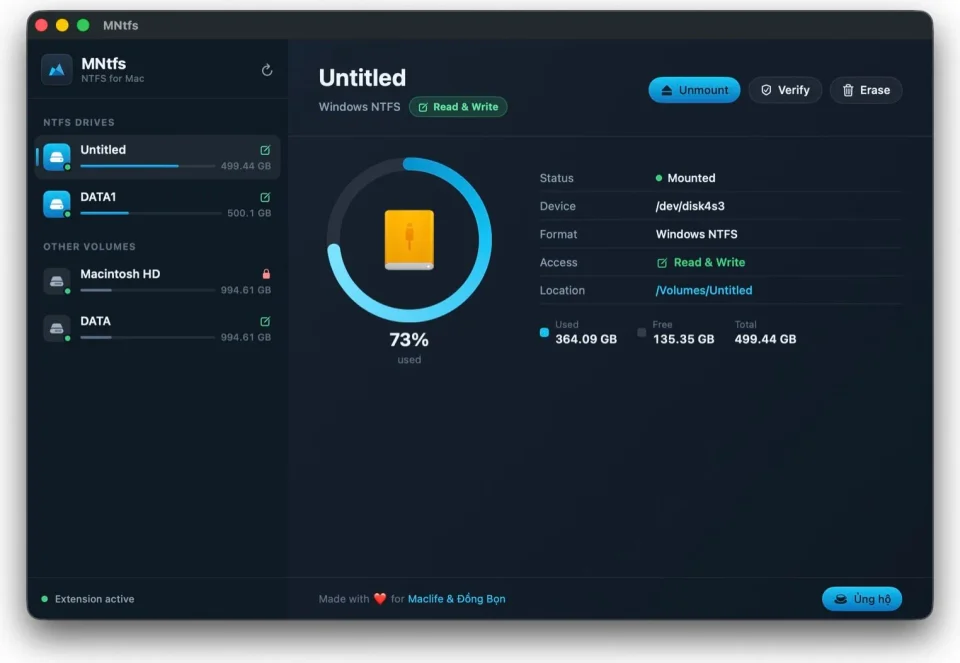Click the green zoom window button
This screenshot has width=960, height=663.
pyautogui.click(x=83, y=25)
